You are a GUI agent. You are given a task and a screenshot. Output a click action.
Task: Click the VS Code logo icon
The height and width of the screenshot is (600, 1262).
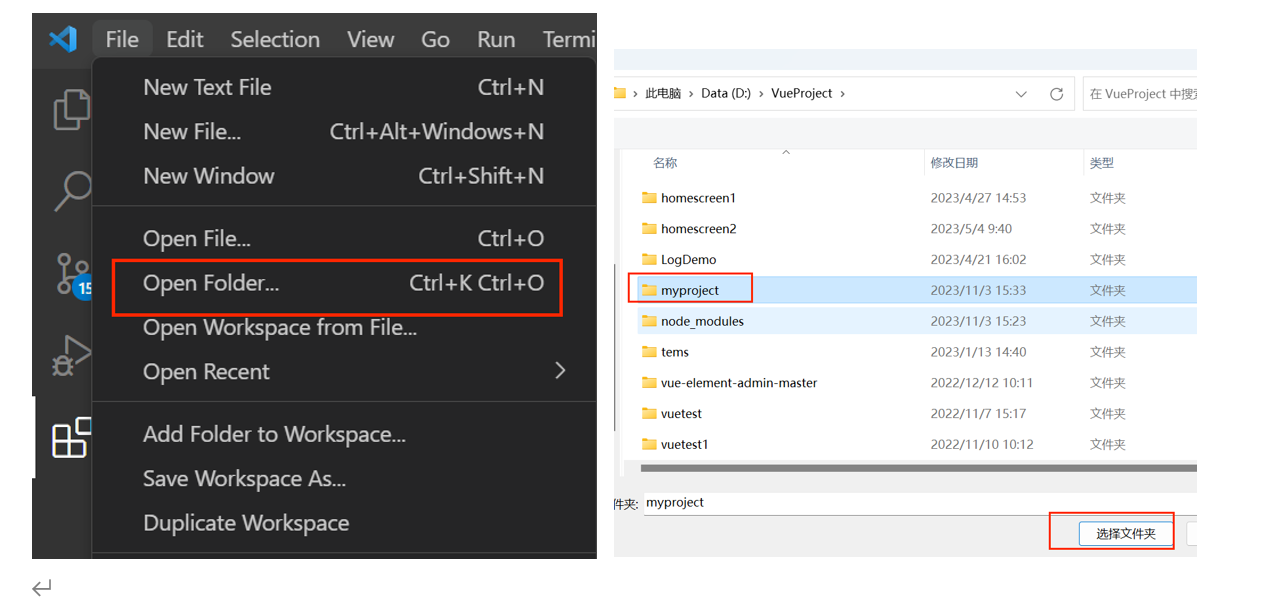click(63, 40)
